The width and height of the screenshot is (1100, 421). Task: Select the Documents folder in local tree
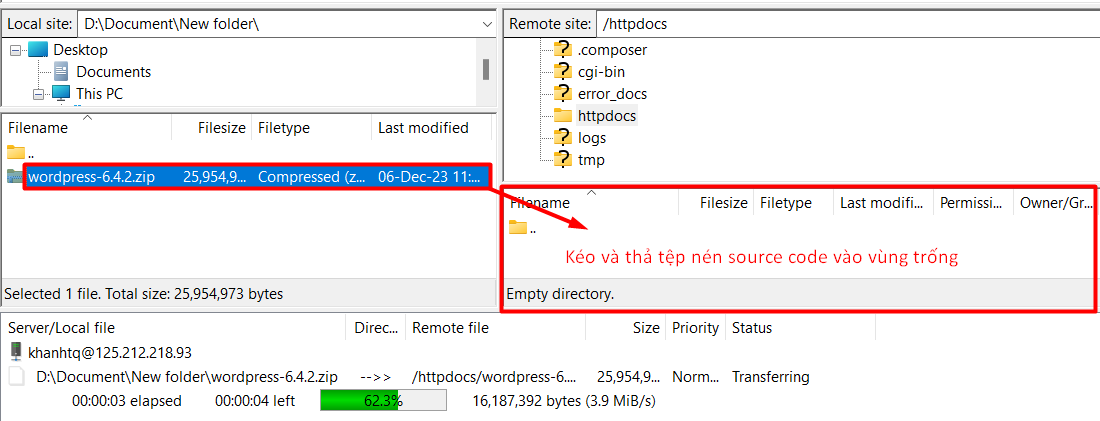pos(113,72)
